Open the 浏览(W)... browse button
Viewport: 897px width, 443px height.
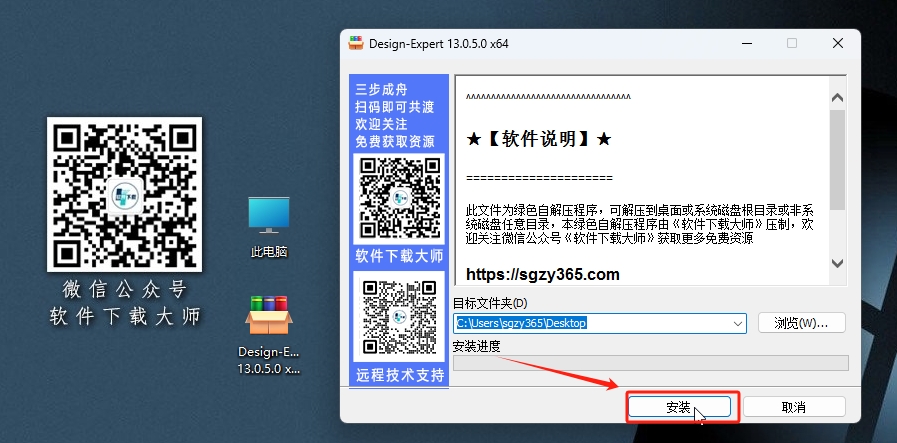coord(801,323)
